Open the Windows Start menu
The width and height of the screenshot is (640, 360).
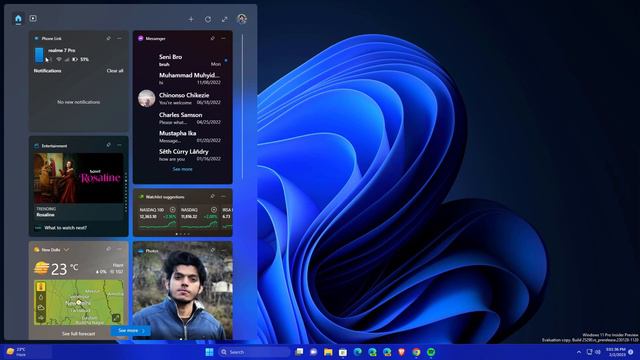click(209, 352)
